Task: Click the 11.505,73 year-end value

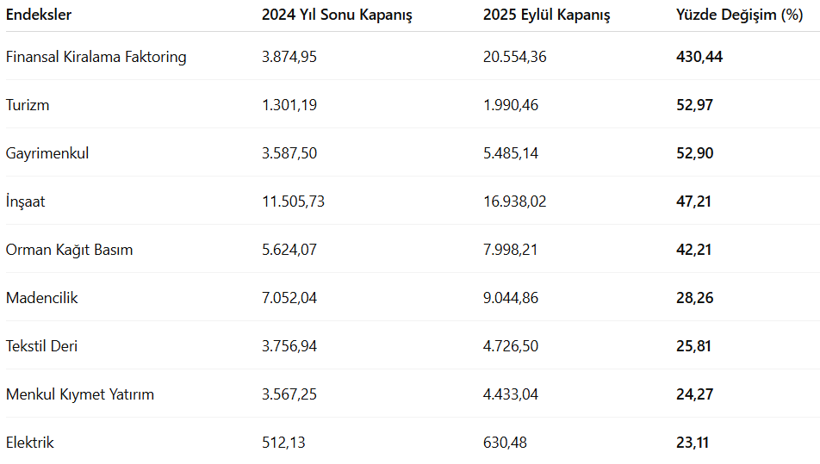Action: [293, 201]
